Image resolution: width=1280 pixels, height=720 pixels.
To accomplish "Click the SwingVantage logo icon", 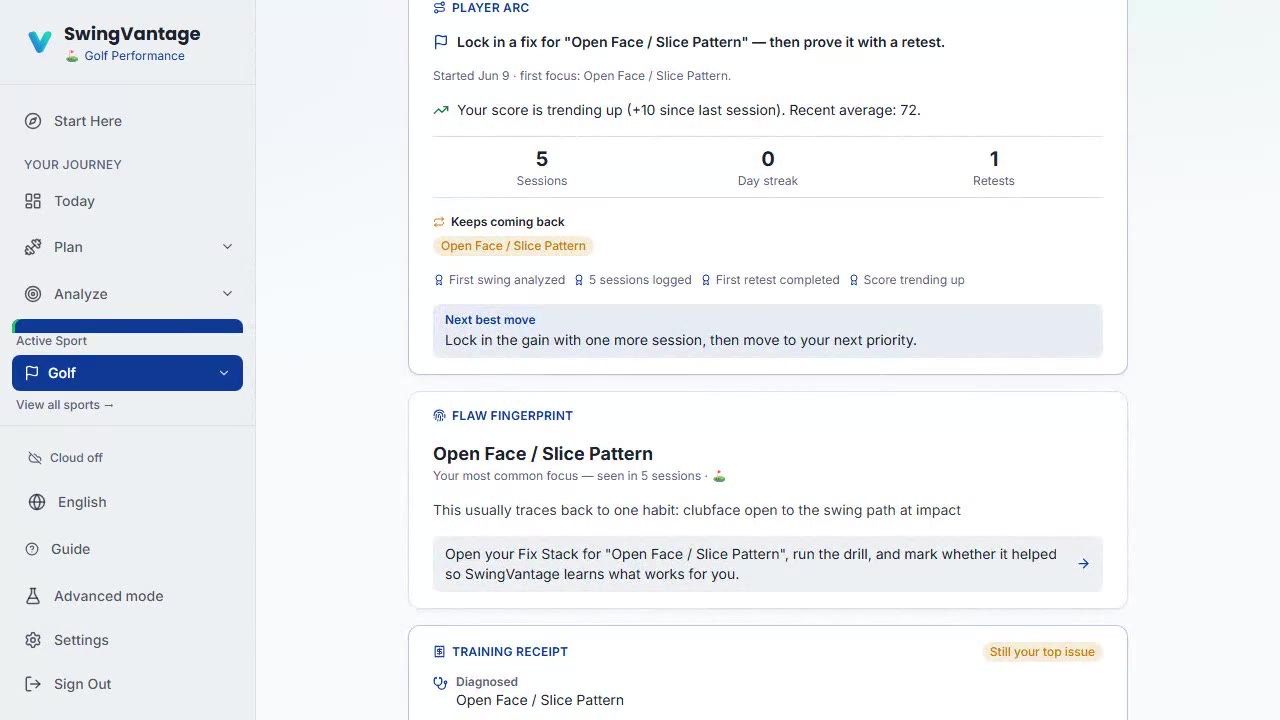I will point(40,42).
